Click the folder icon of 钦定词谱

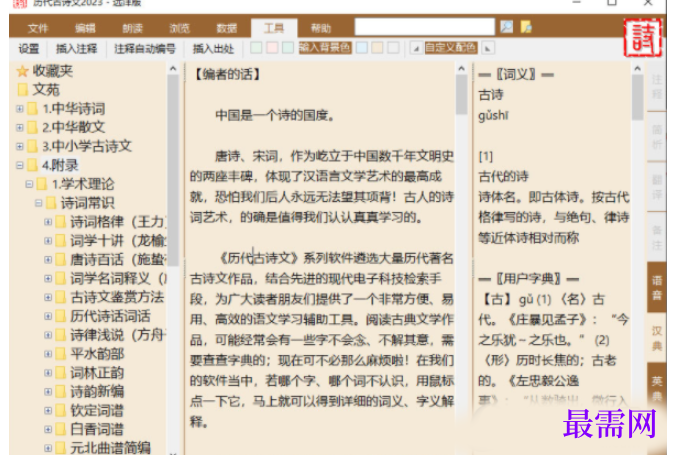coord(61,411)
